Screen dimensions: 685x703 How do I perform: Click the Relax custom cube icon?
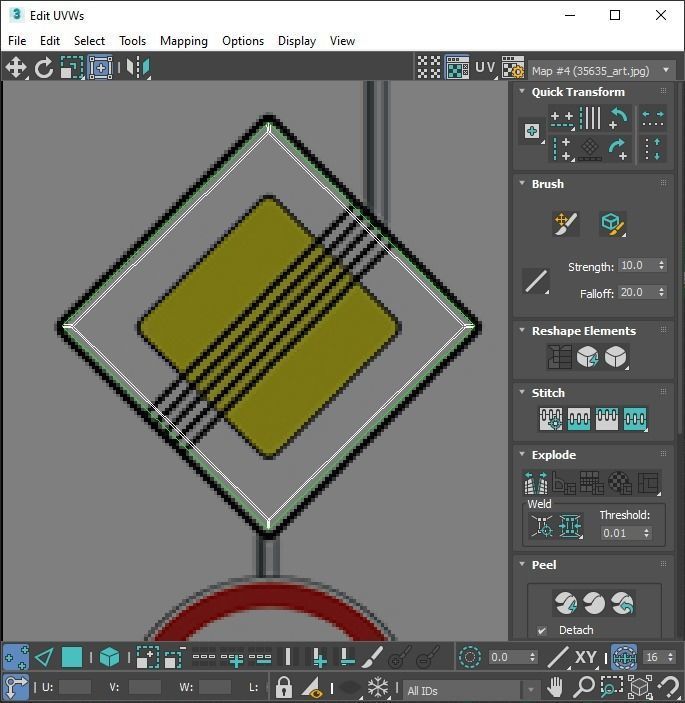coord(616,357)
